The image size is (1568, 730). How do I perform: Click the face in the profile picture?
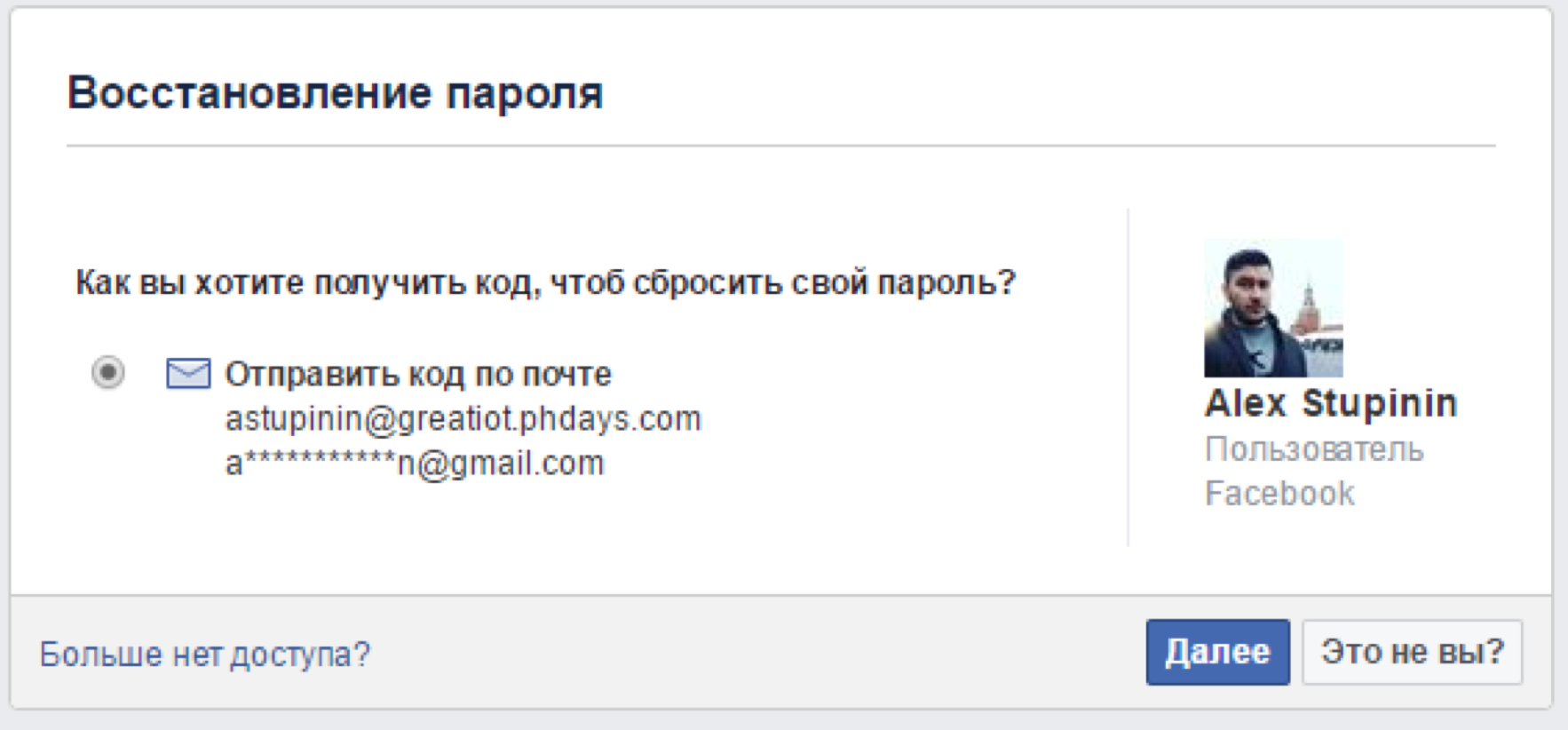[1247, 286]
